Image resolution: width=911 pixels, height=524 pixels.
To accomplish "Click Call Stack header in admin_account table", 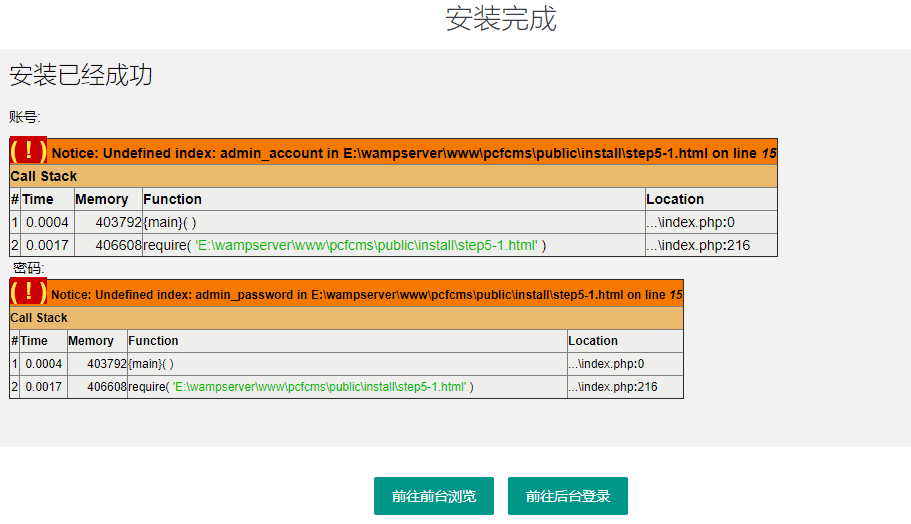I will coord(44,176).
